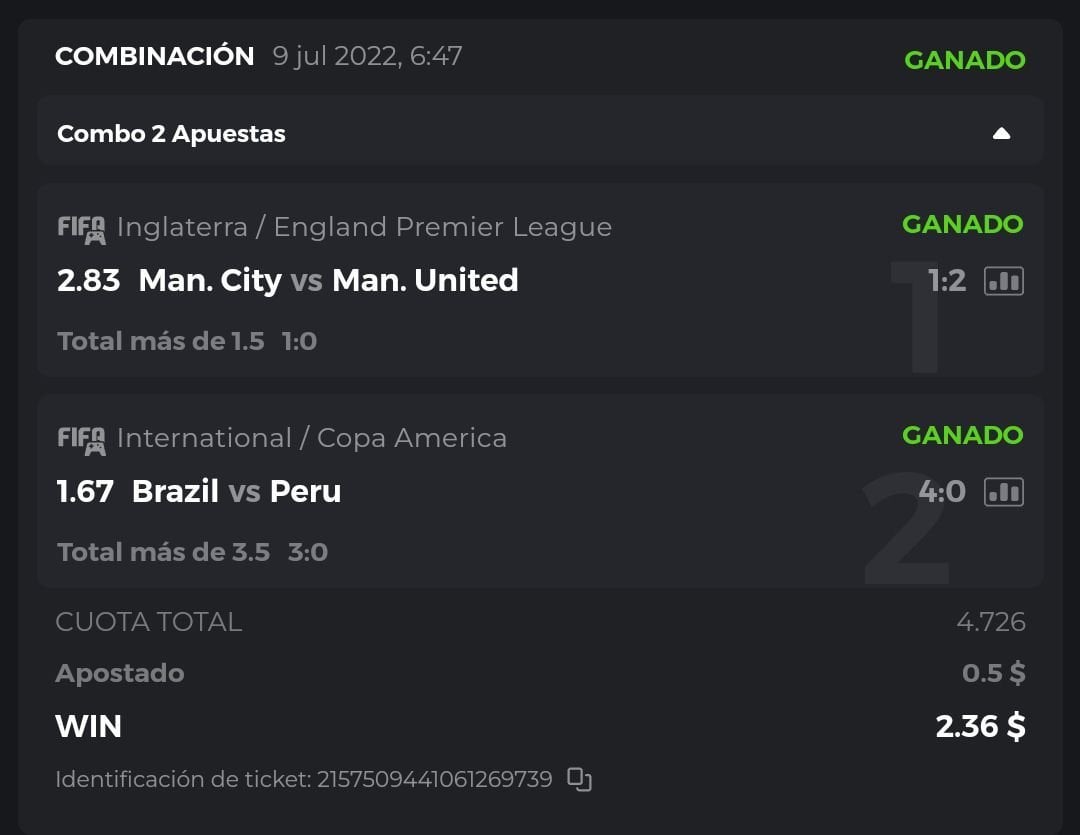Open stats icon for Brazil vs Peru
Image resolution: width=1080 pixels, height=835 pixels.
pyautogui.click(x=1003, y=492)
